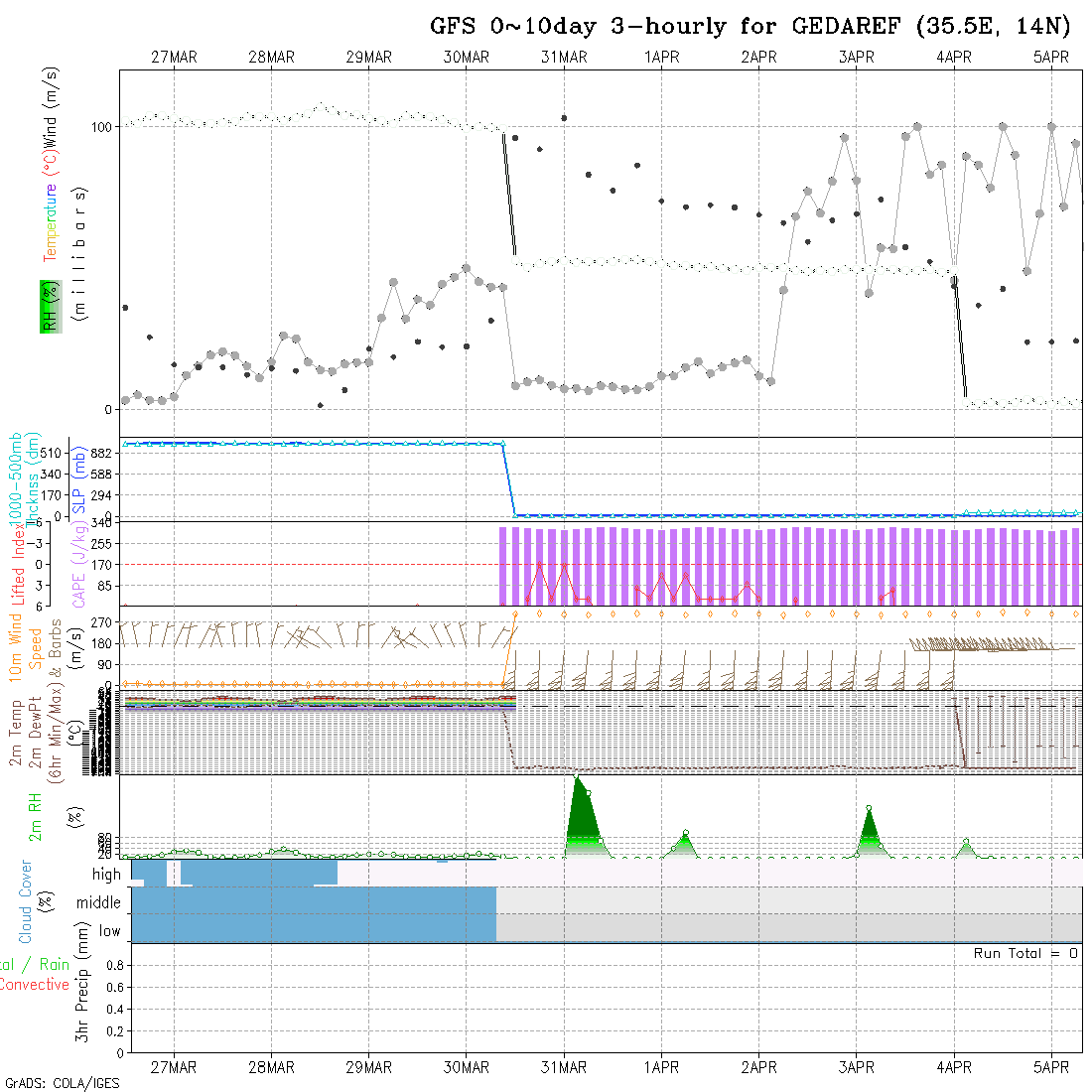Click the "100" tick value of the top panel

coord(101,127)
